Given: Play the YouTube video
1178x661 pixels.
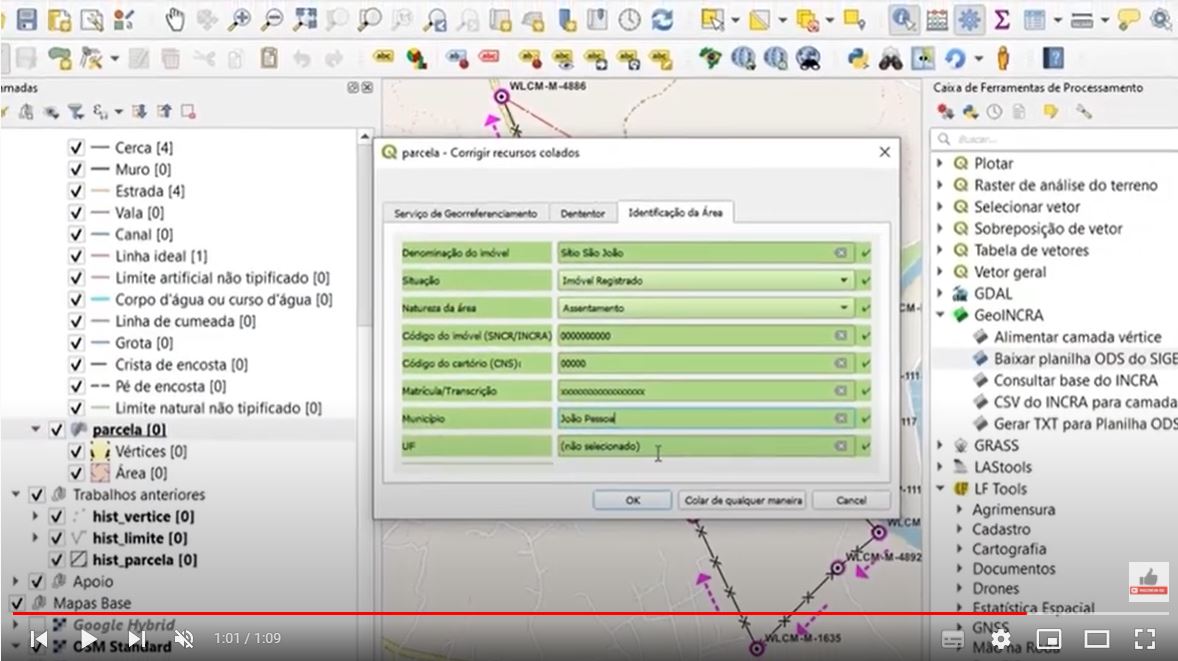Looking at the screenshot, I should (x=87, y=639).
